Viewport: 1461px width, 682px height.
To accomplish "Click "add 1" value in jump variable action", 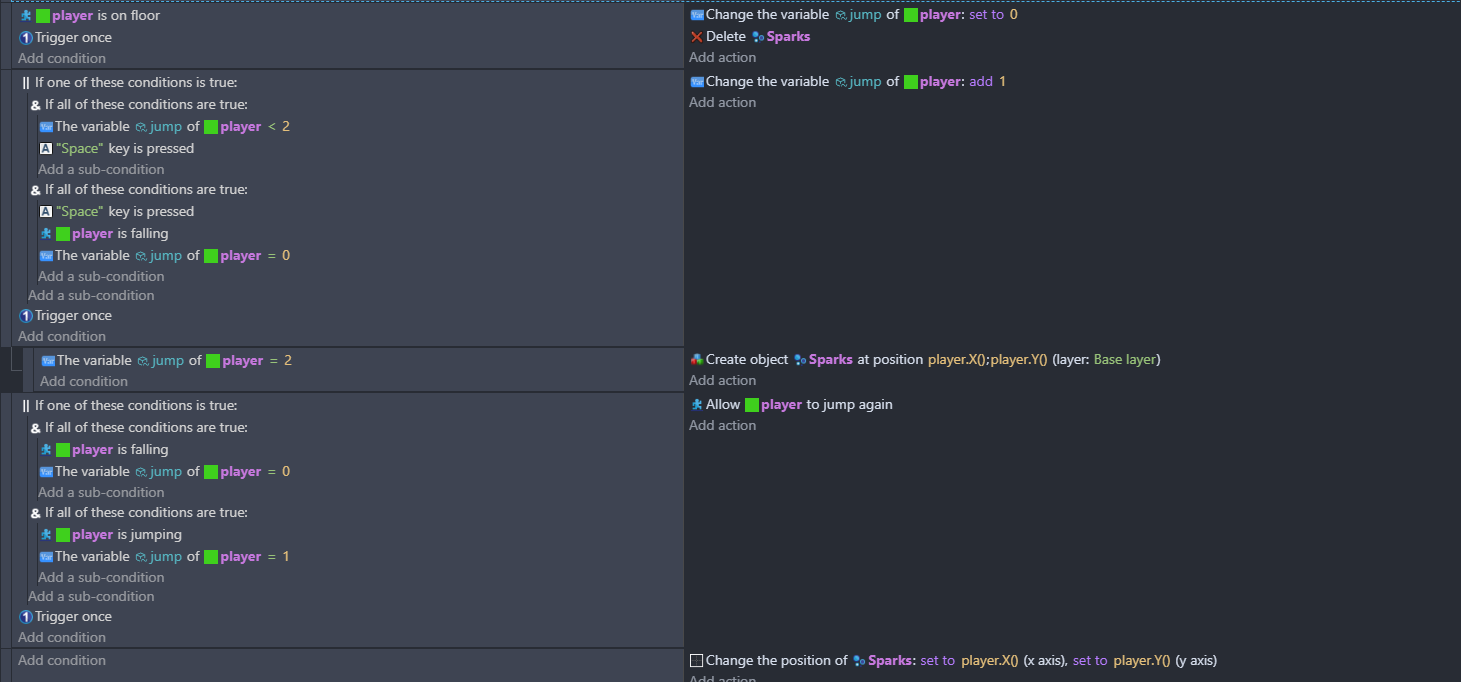I will (x=987, y=82).
